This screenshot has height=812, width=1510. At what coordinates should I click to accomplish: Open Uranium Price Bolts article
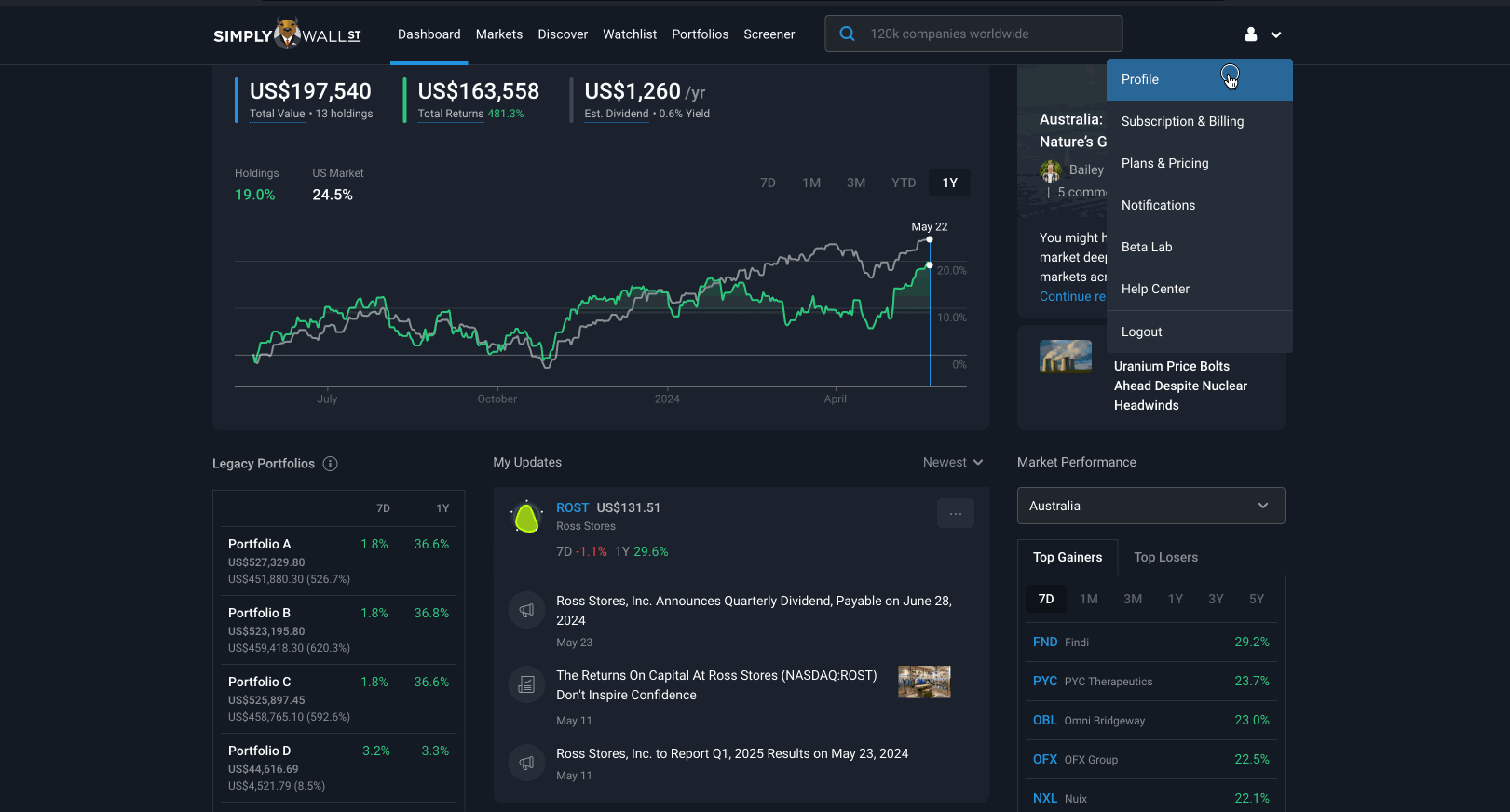click(x=1180, y=386)
